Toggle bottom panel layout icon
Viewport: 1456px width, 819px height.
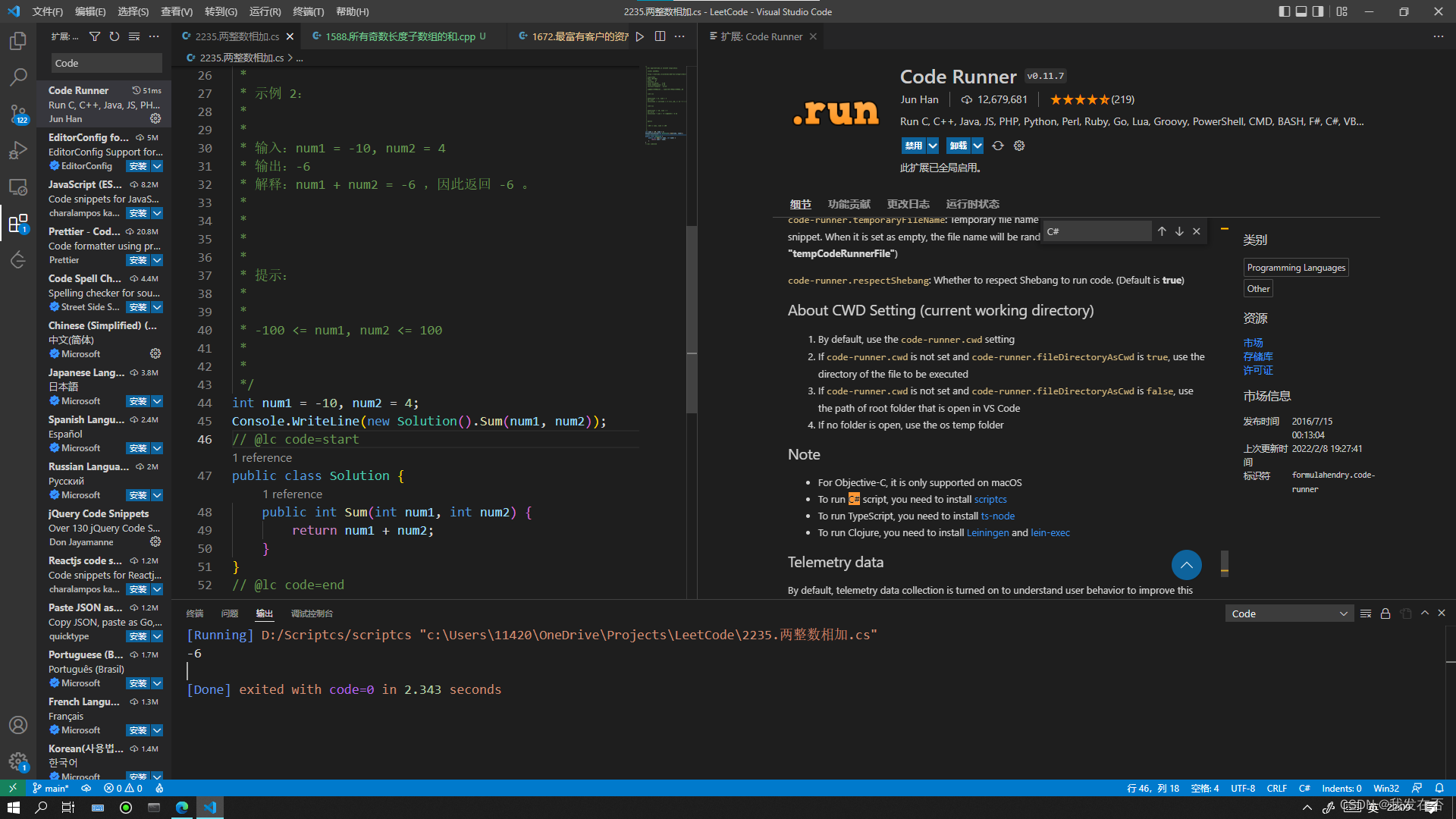1301,11
